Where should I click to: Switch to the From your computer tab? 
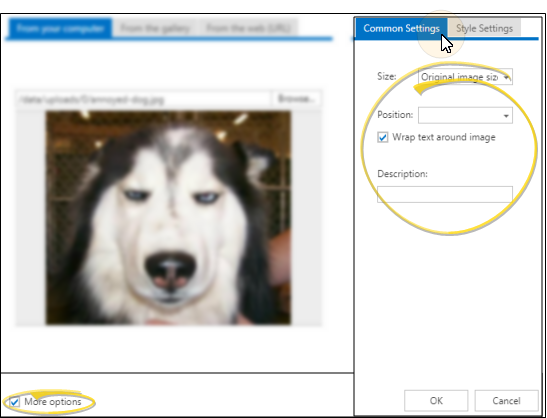[x=60, y=28]
